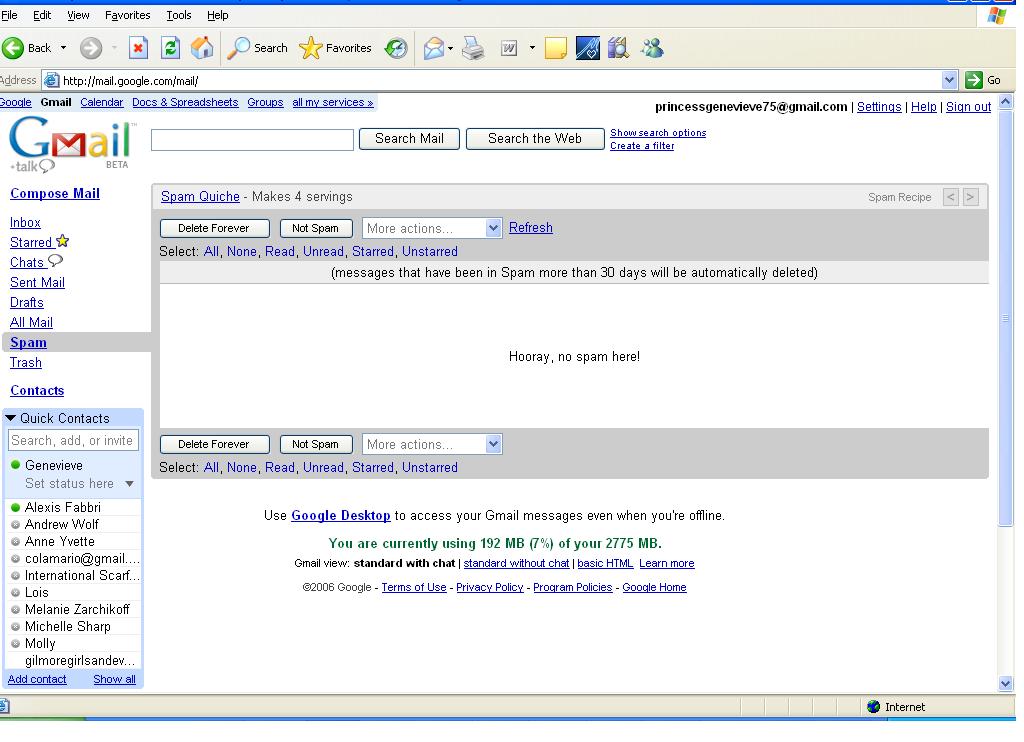Click the Google Desktop link
This screenshot has height=742, width=1024.
tap(341, 515)
